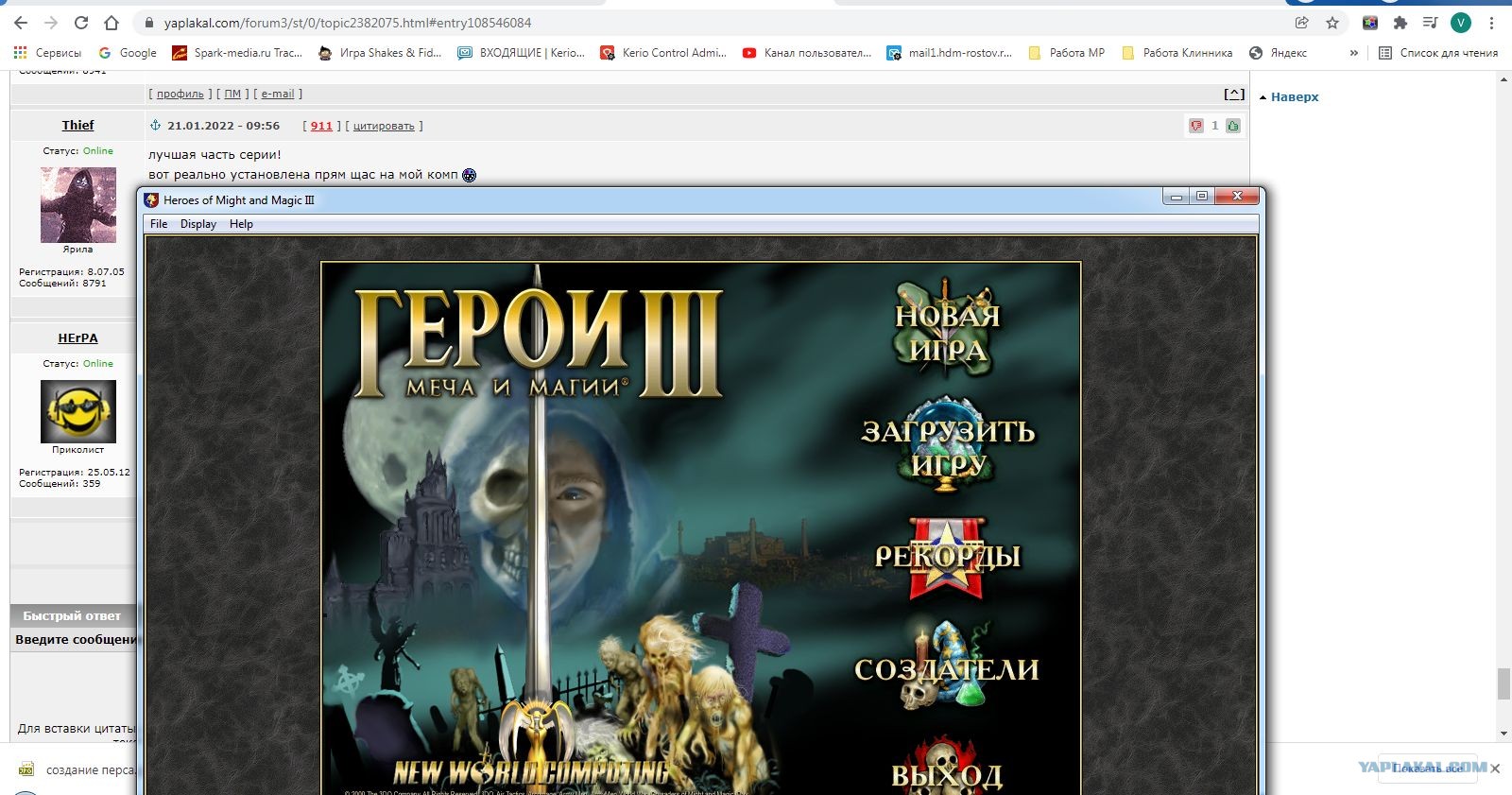The width and height of the screenshot is (1512, 795).
Task: Open the Extensions puzzle menu
Action: [1400, 23]
